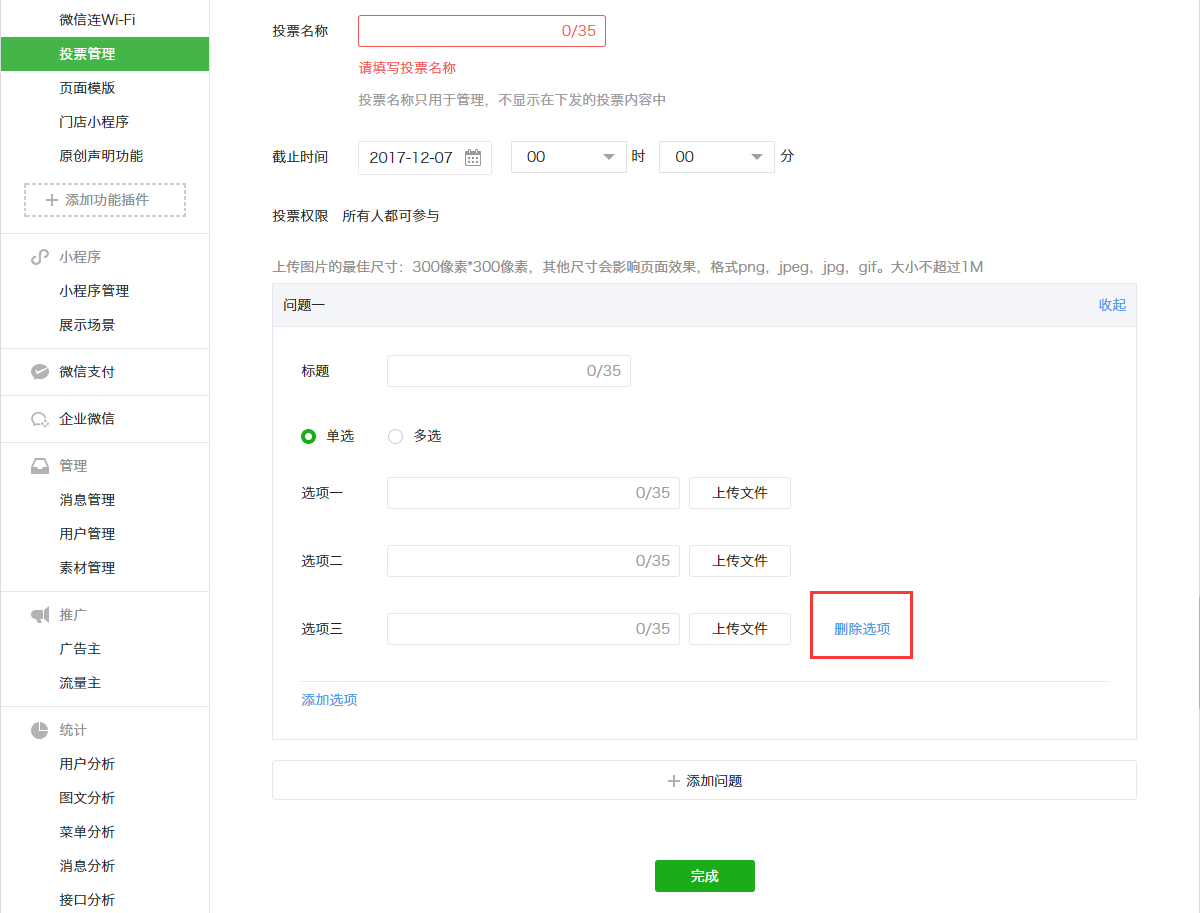This screenshot has width=1200, height=913.
Task: Open 图文分析 in sidebar
Action: [87, 798]
